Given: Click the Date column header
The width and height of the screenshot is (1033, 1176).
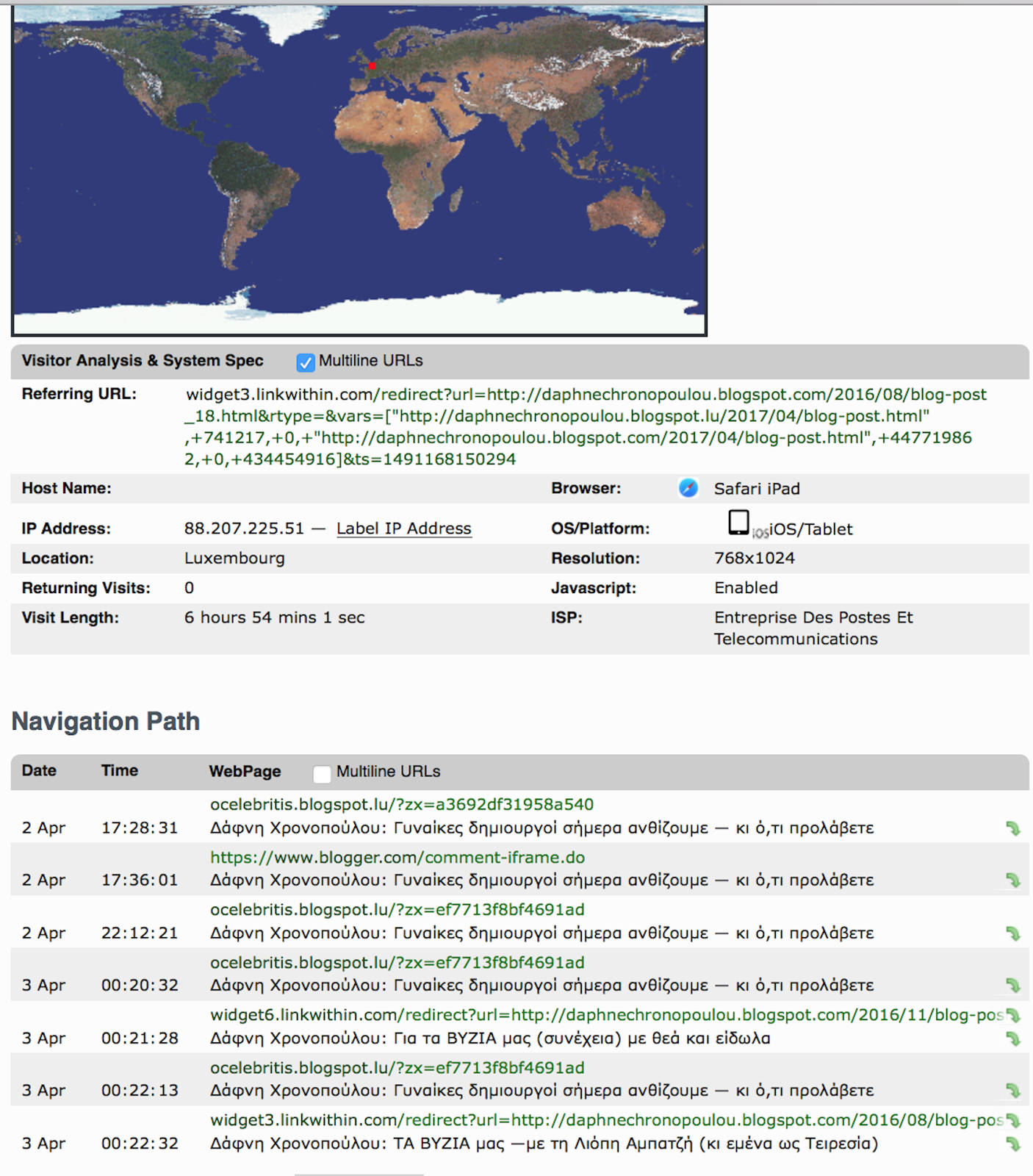Looking at the screenshot, I should pyautogui.click(x=39, y=770).
